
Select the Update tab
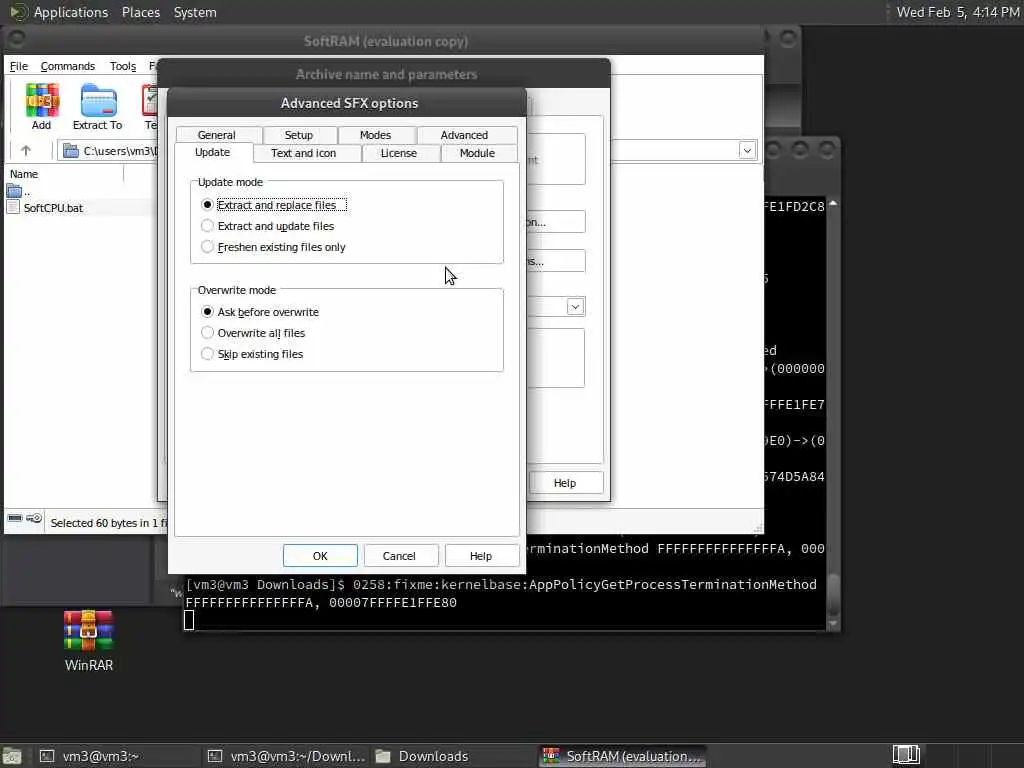coord(213,152)
